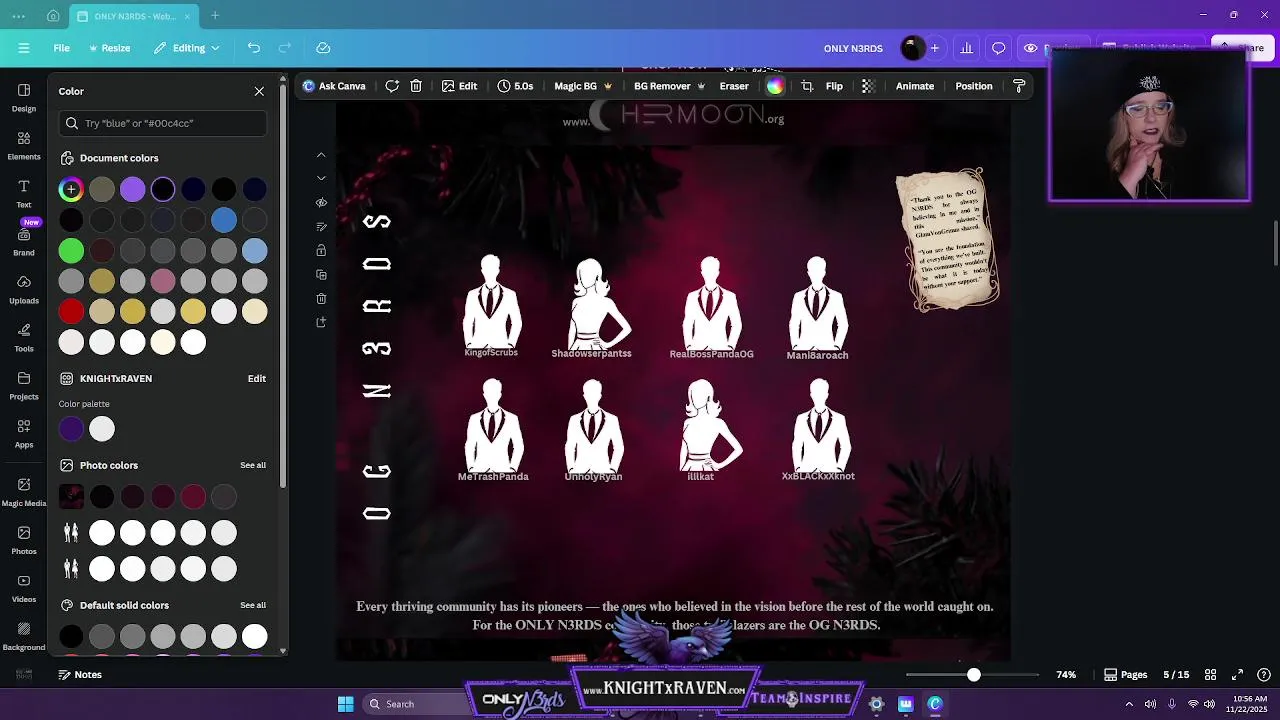This screenshot has height=720, width=1280.
Task: Redo the last undone action
Action: 285,48
